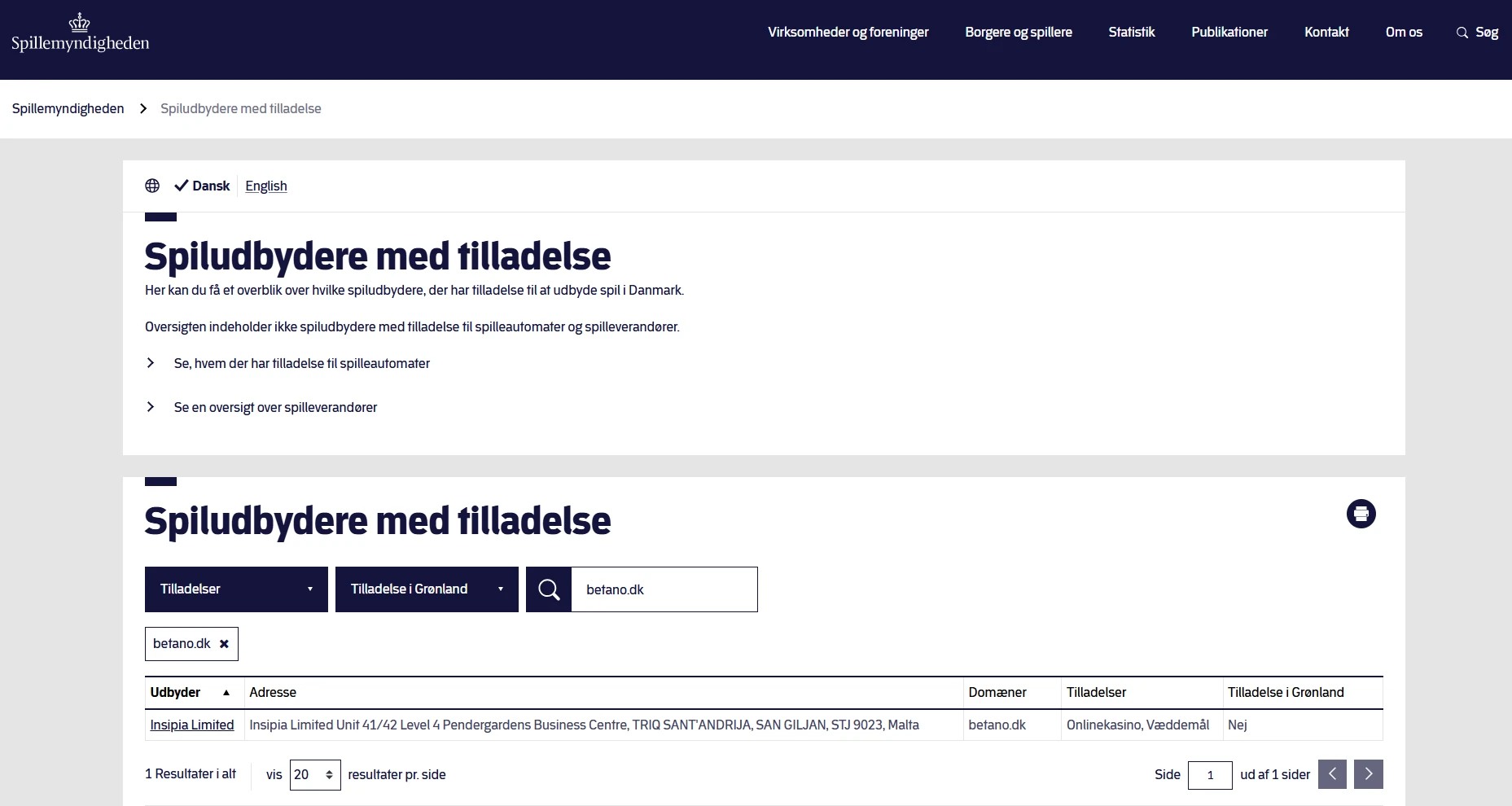Select the Dansk language option

(203, 186)
